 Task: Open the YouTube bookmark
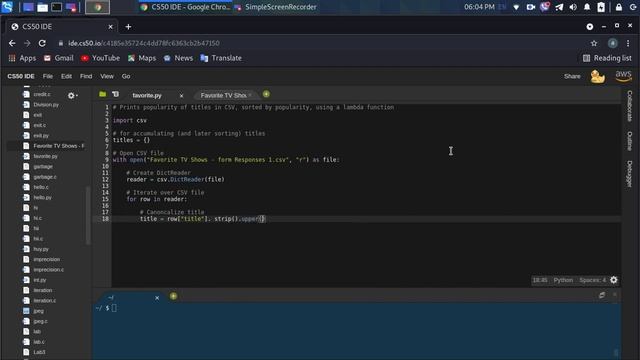tap(100, 58)
